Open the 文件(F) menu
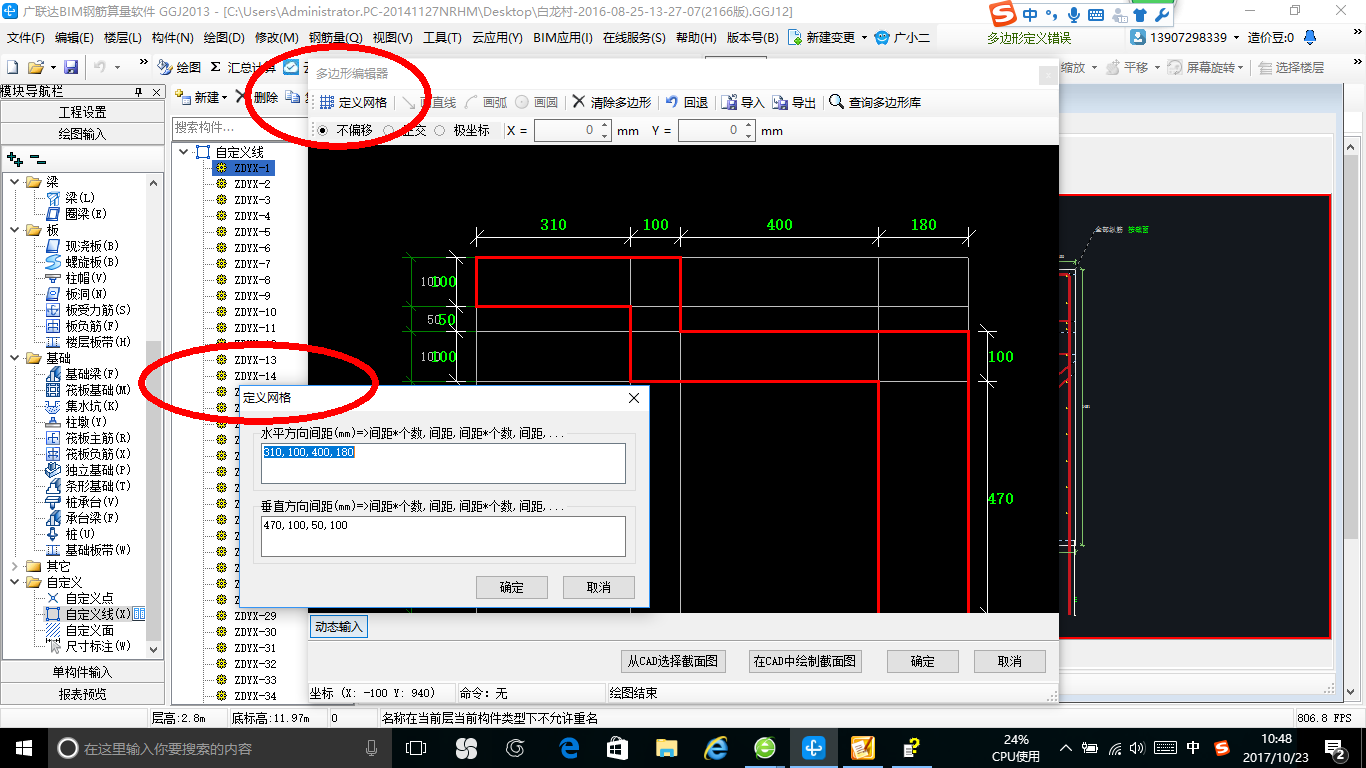The width and height of the screenshot is (1366, 768). tap(26, 38)
